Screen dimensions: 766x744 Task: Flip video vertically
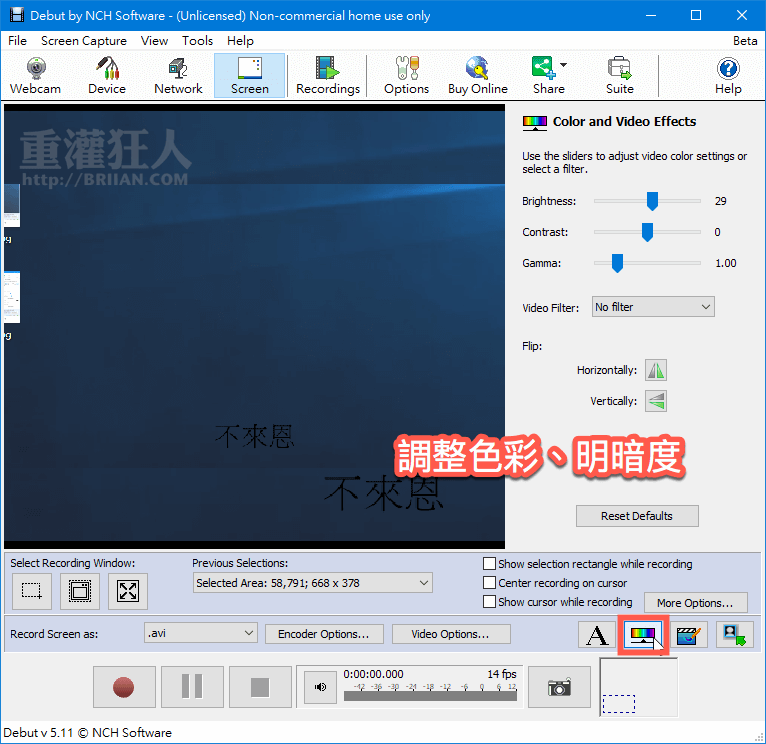pyautogui.click(x=655, y=401)
